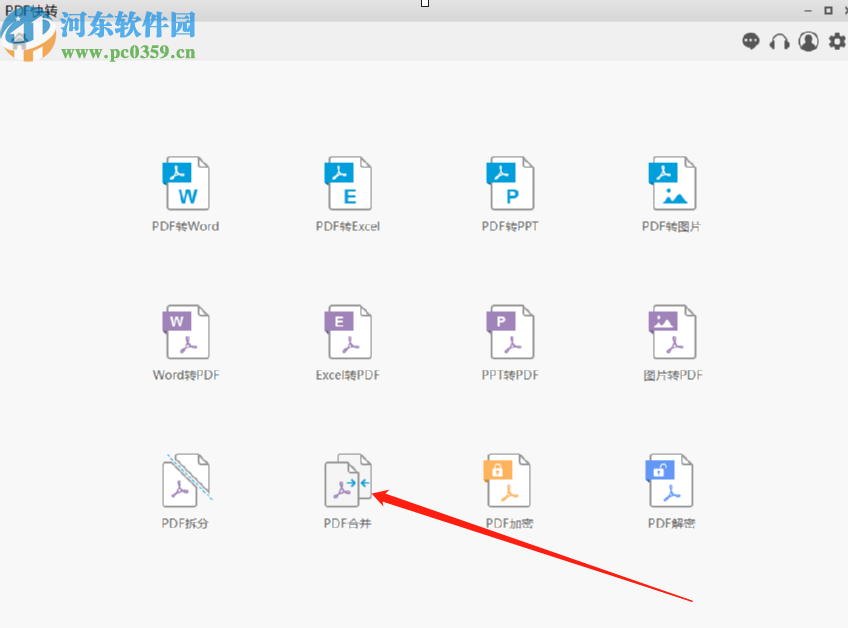Select the PPT转PDF feature icon
Image resolution: width=848 pixels, height=628 pixels.
pos(510,330)
